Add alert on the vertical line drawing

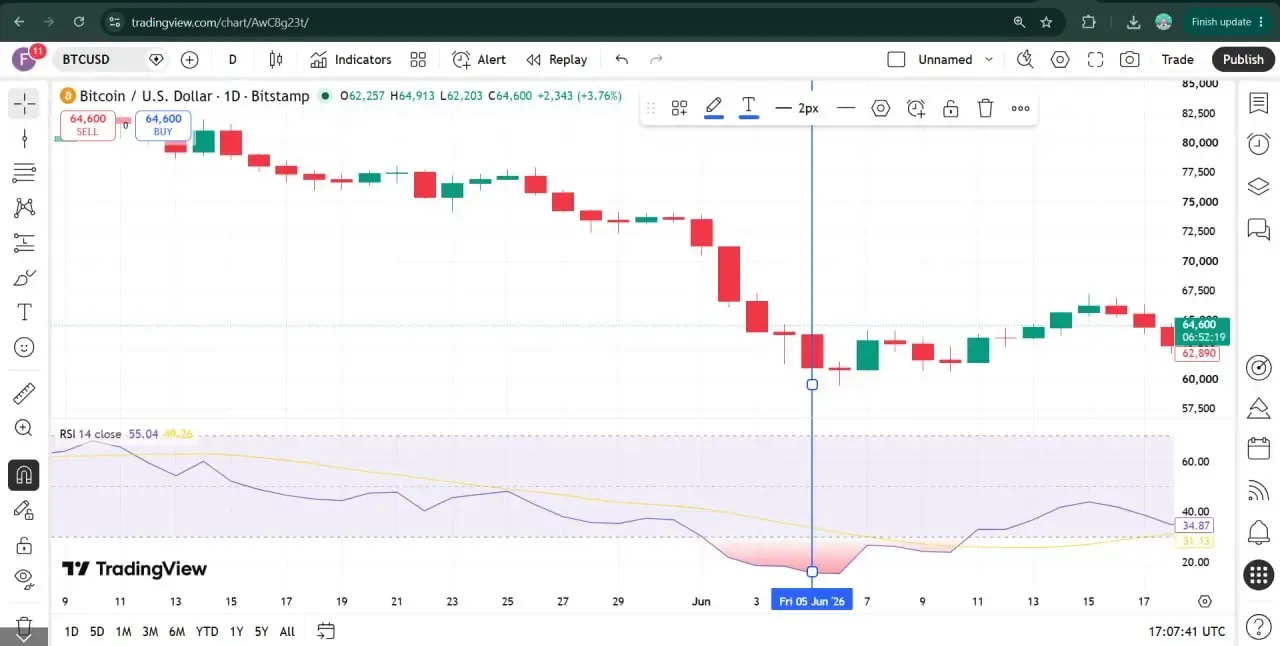click(x=916, y=108)
